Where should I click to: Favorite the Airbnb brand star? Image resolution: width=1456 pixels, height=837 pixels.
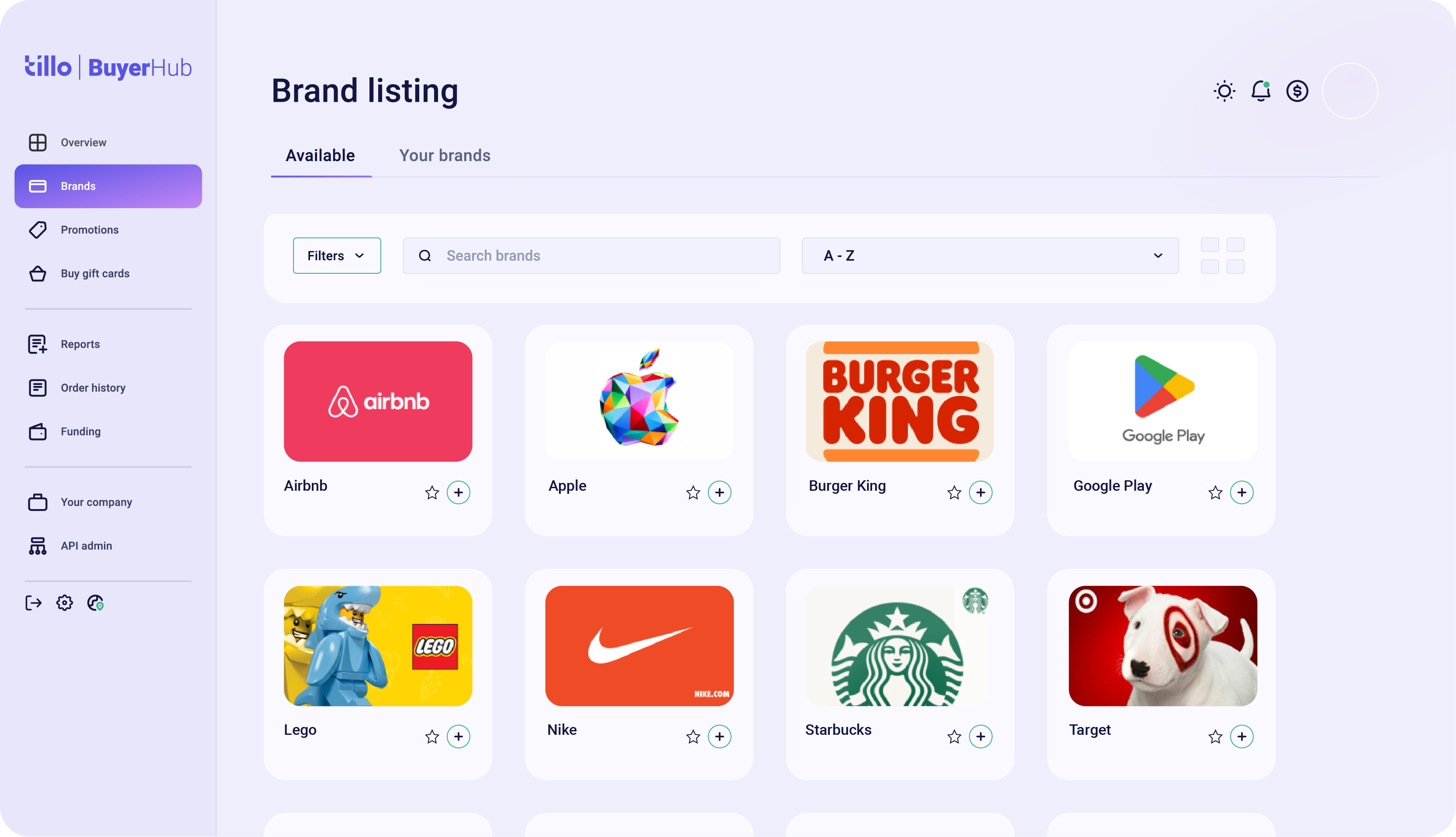click(431, 492)
